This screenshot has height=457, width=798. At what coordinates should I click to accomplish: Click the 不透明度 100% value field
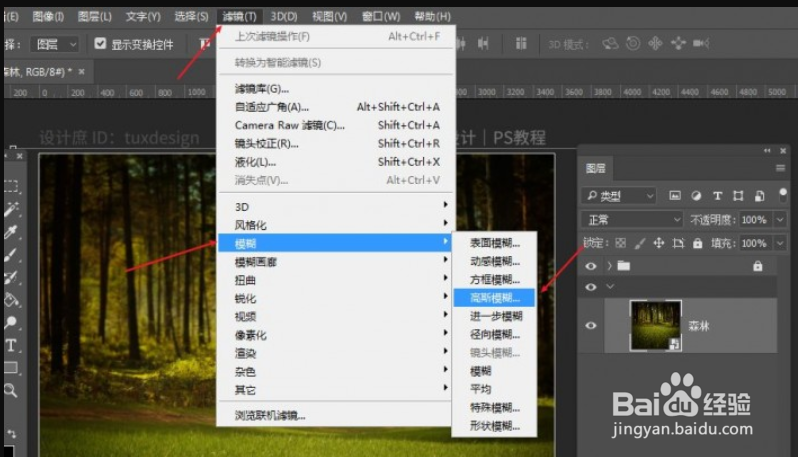click(x=755, y=220)
